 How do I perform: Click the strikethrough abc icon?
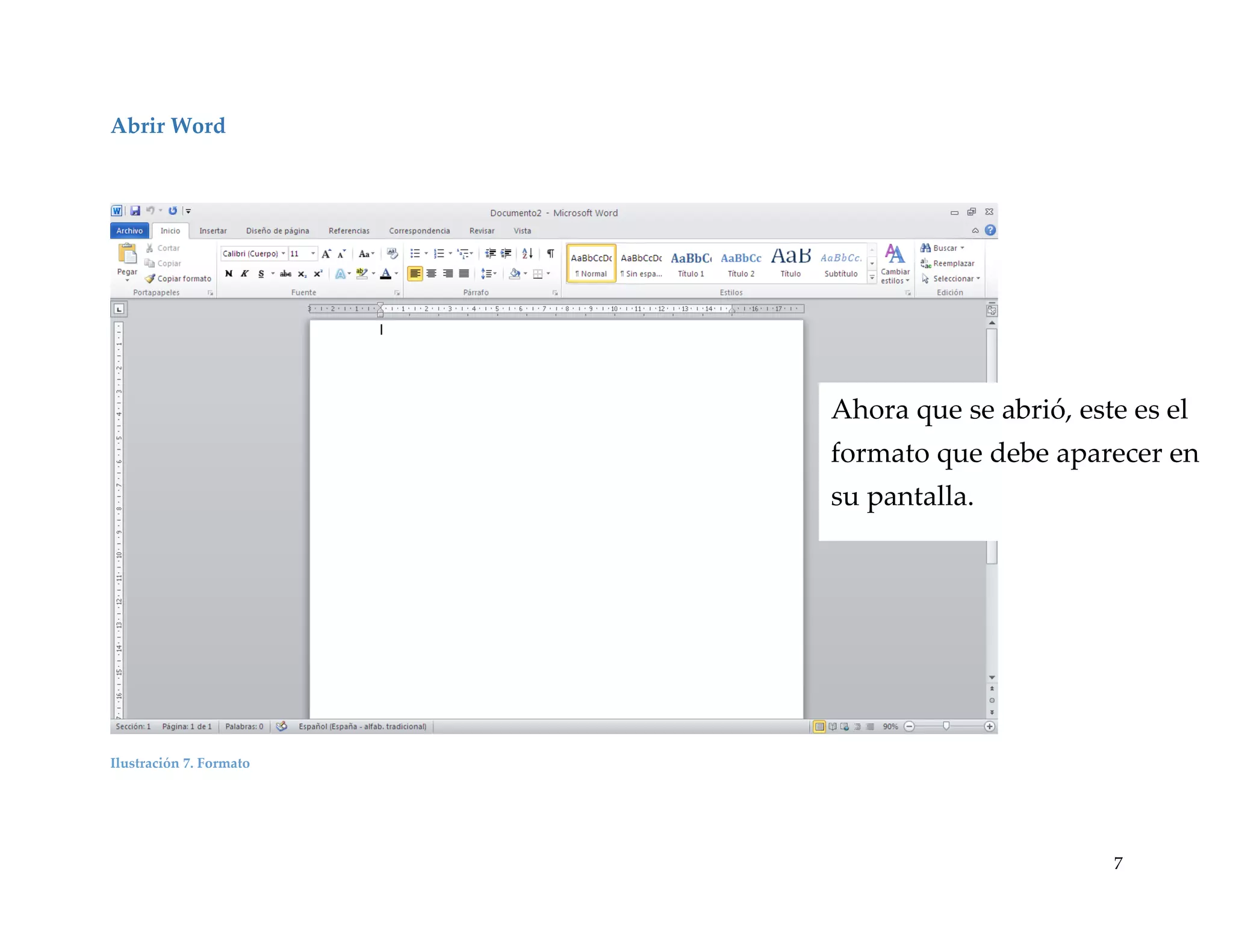point(285,274)
